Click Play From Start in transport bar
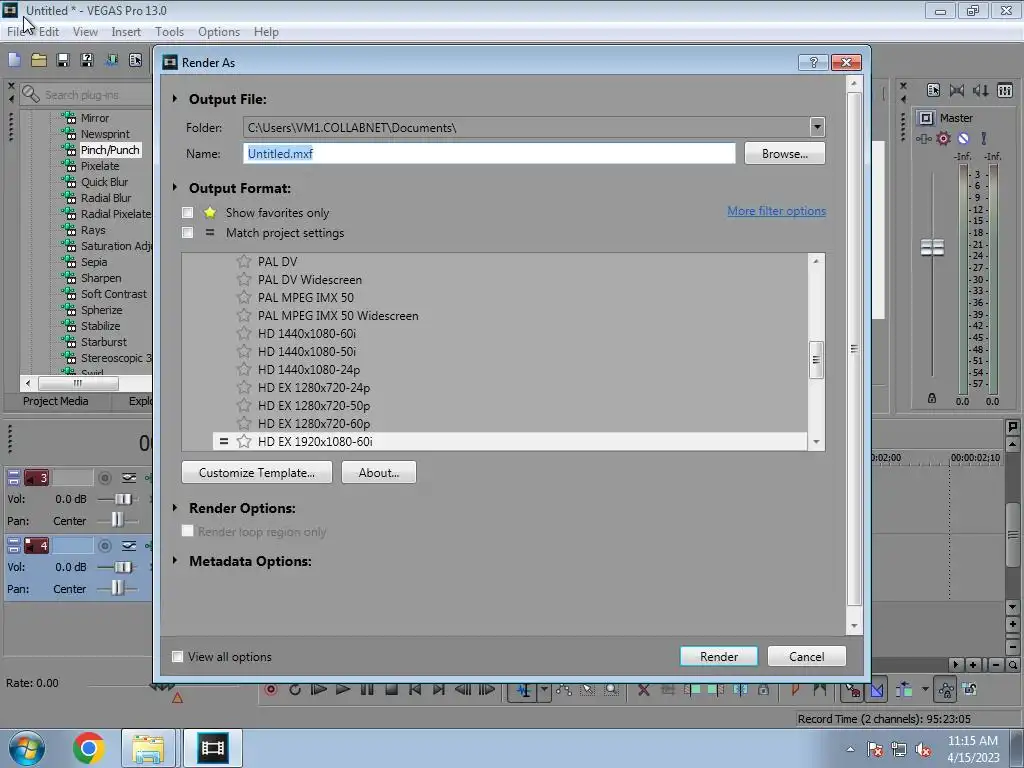The width and height of the screenshot is (1024, 768). pyautogui.click(x=319, y=690)
